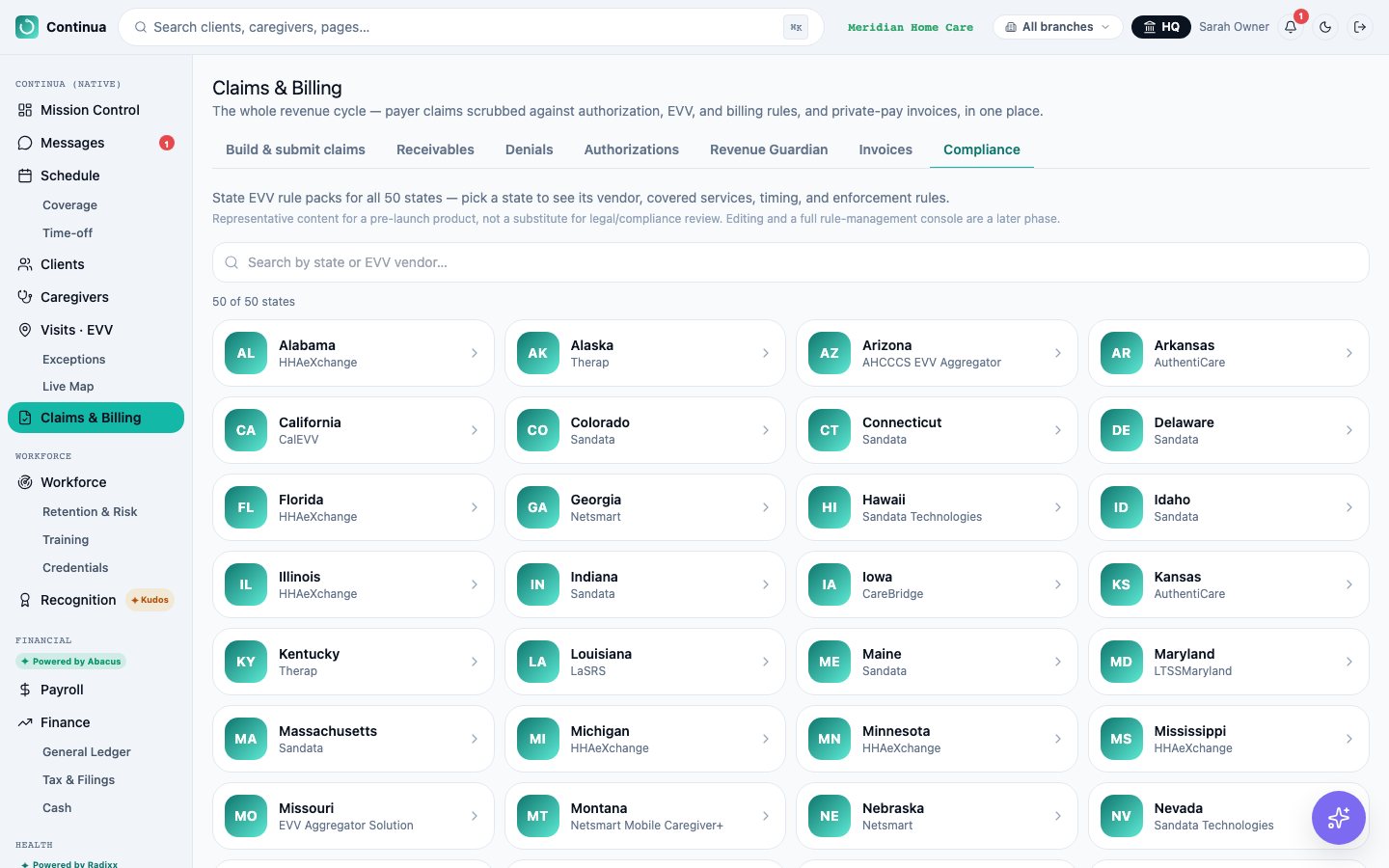
Task: Click the AL state badge for Alabama
Action: point(246,353)
